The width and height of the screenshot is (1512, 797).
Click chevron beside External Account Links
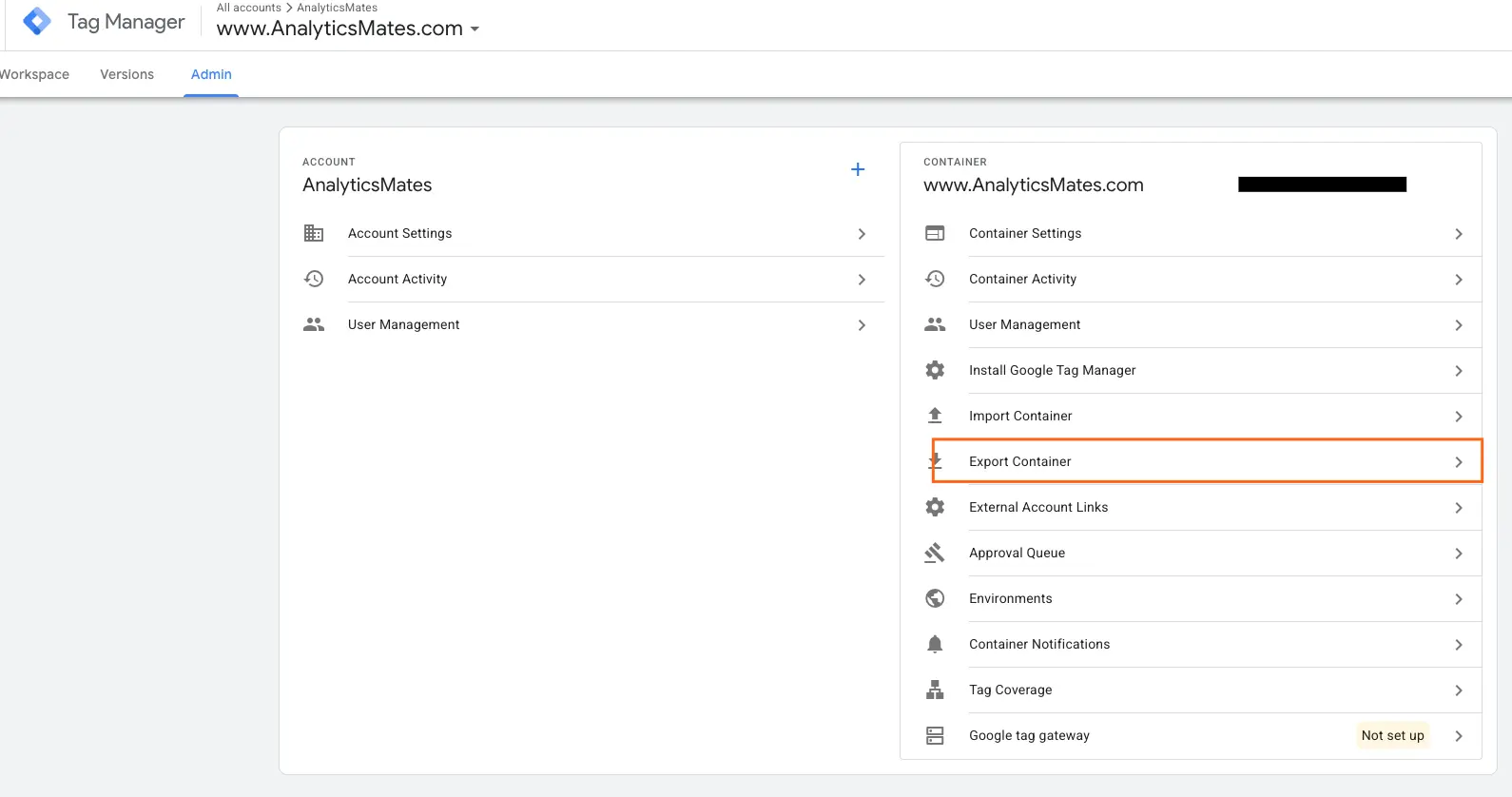pyautogui.click(x=1459, y=507)
